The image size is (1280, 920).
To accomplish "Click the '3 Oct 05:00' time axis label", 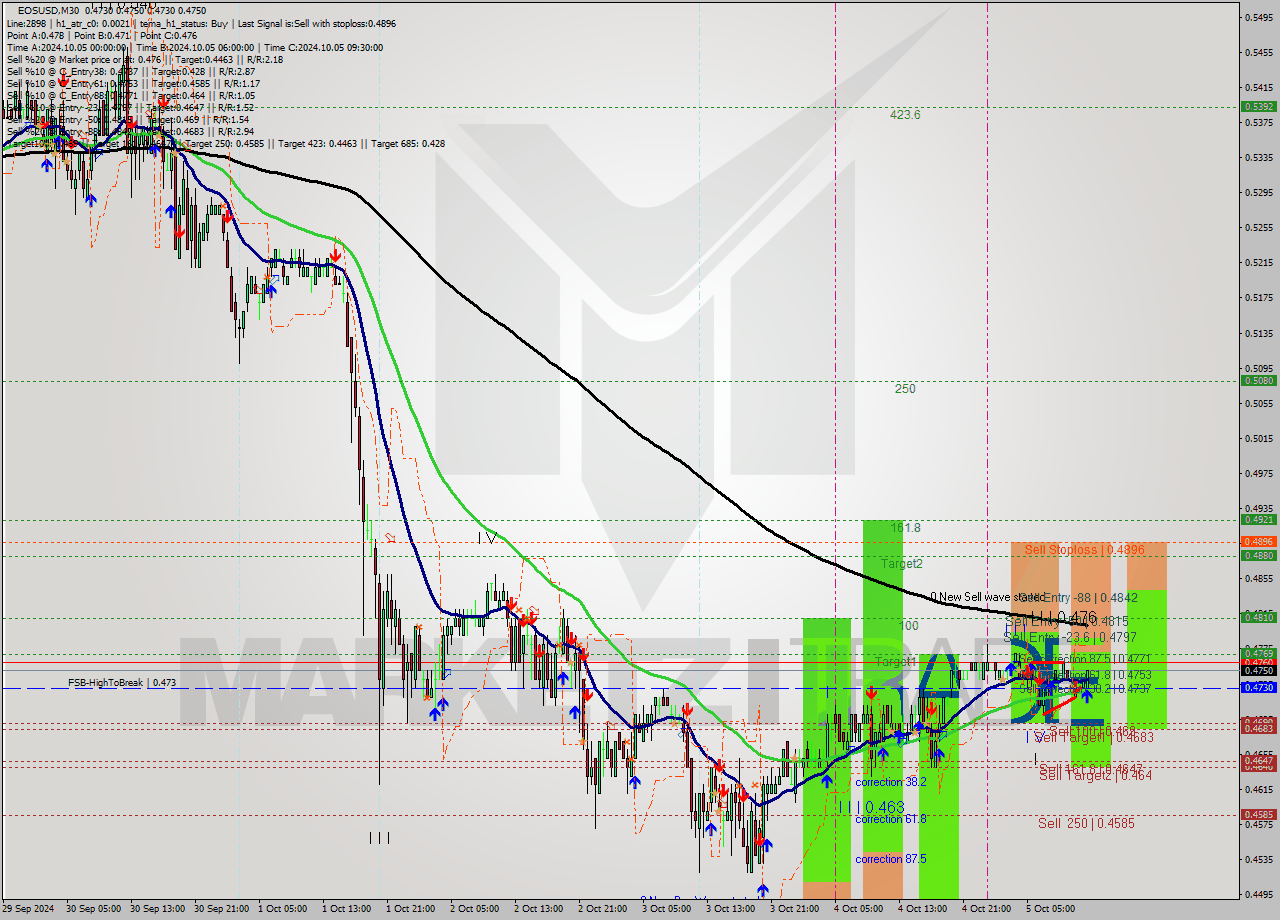I will coord(667,909).
